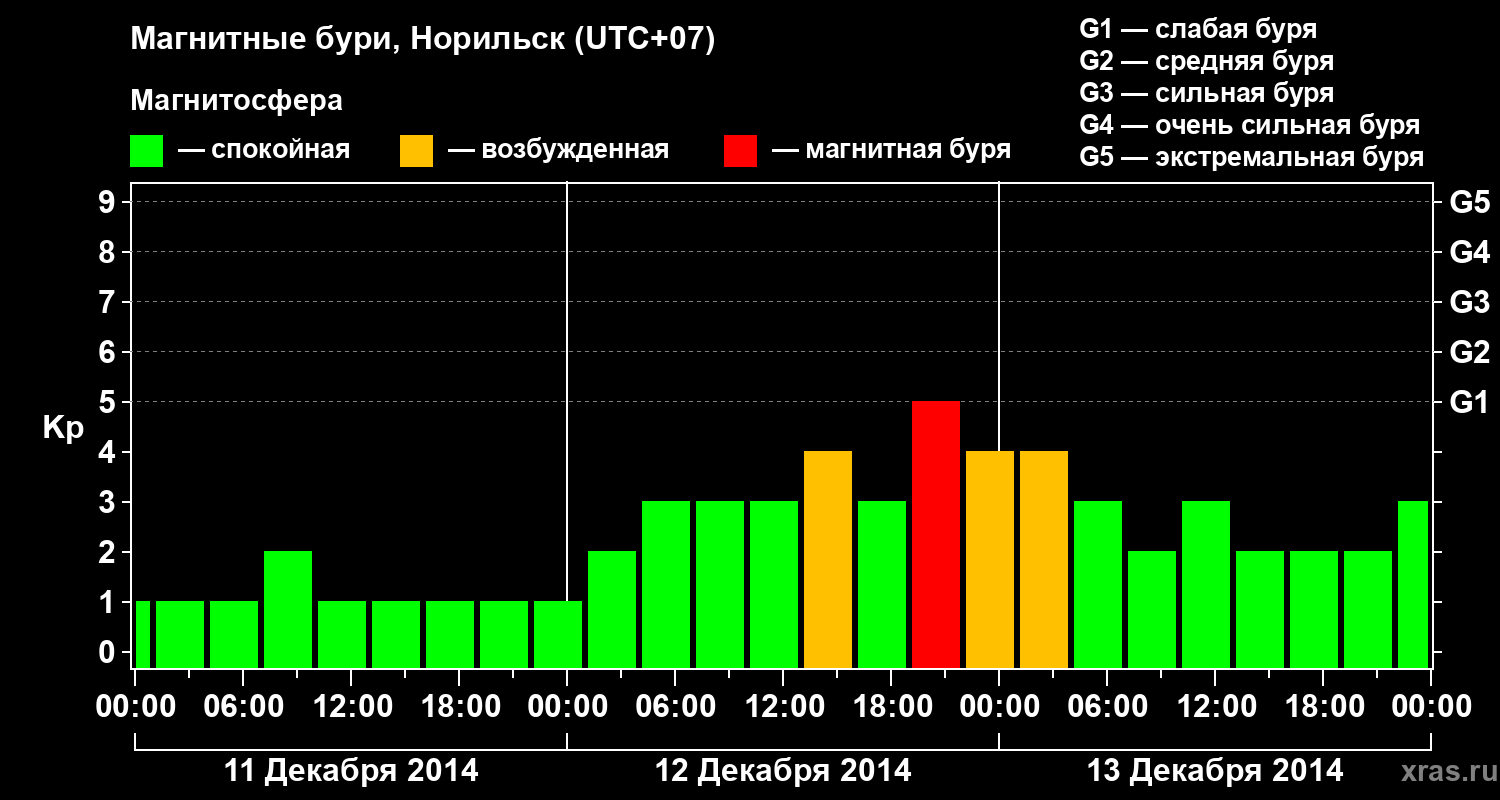Click the '12:00' label under 11 December
The image size is (1500, 800).
tap(351, 707)
